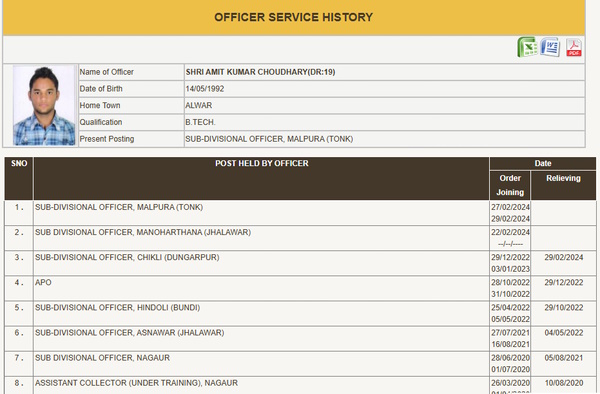600x394 pixels.
Task: Click joining date 16/08/2021
Action: pos(510,344)
